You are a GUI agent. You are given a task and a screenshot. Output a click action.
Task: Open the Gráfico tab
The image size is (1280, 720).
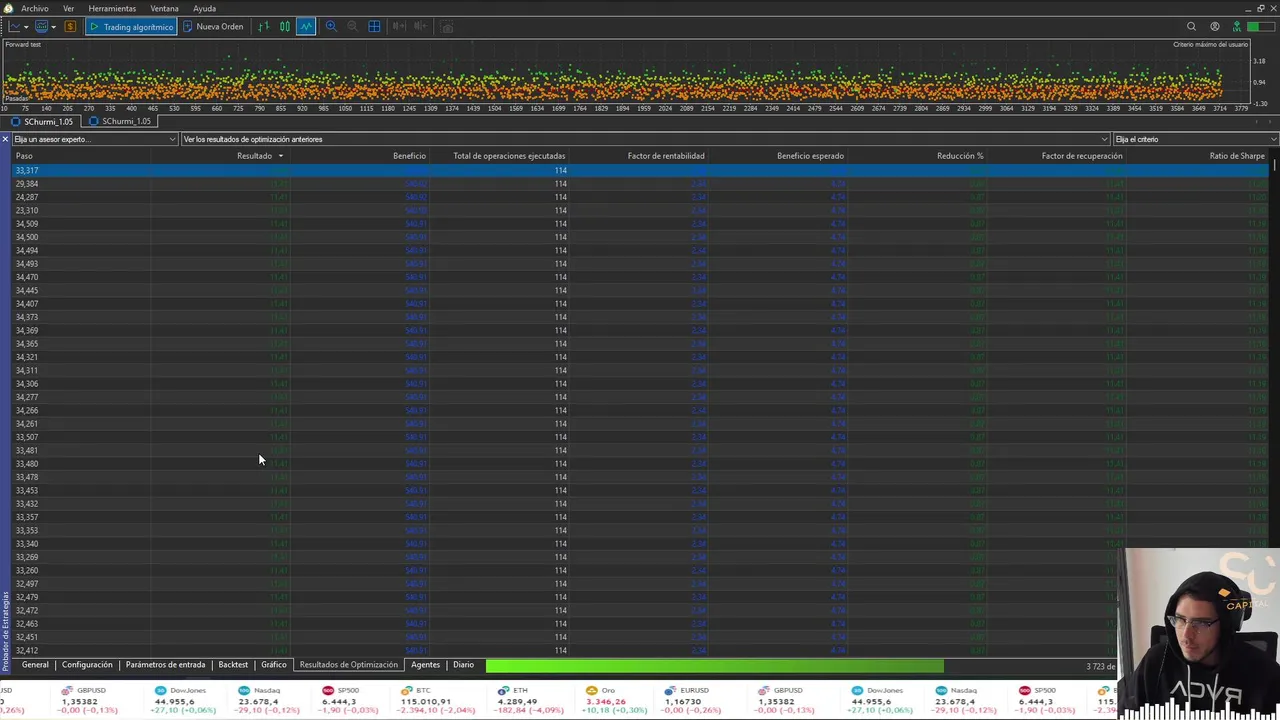click(273, 665)
